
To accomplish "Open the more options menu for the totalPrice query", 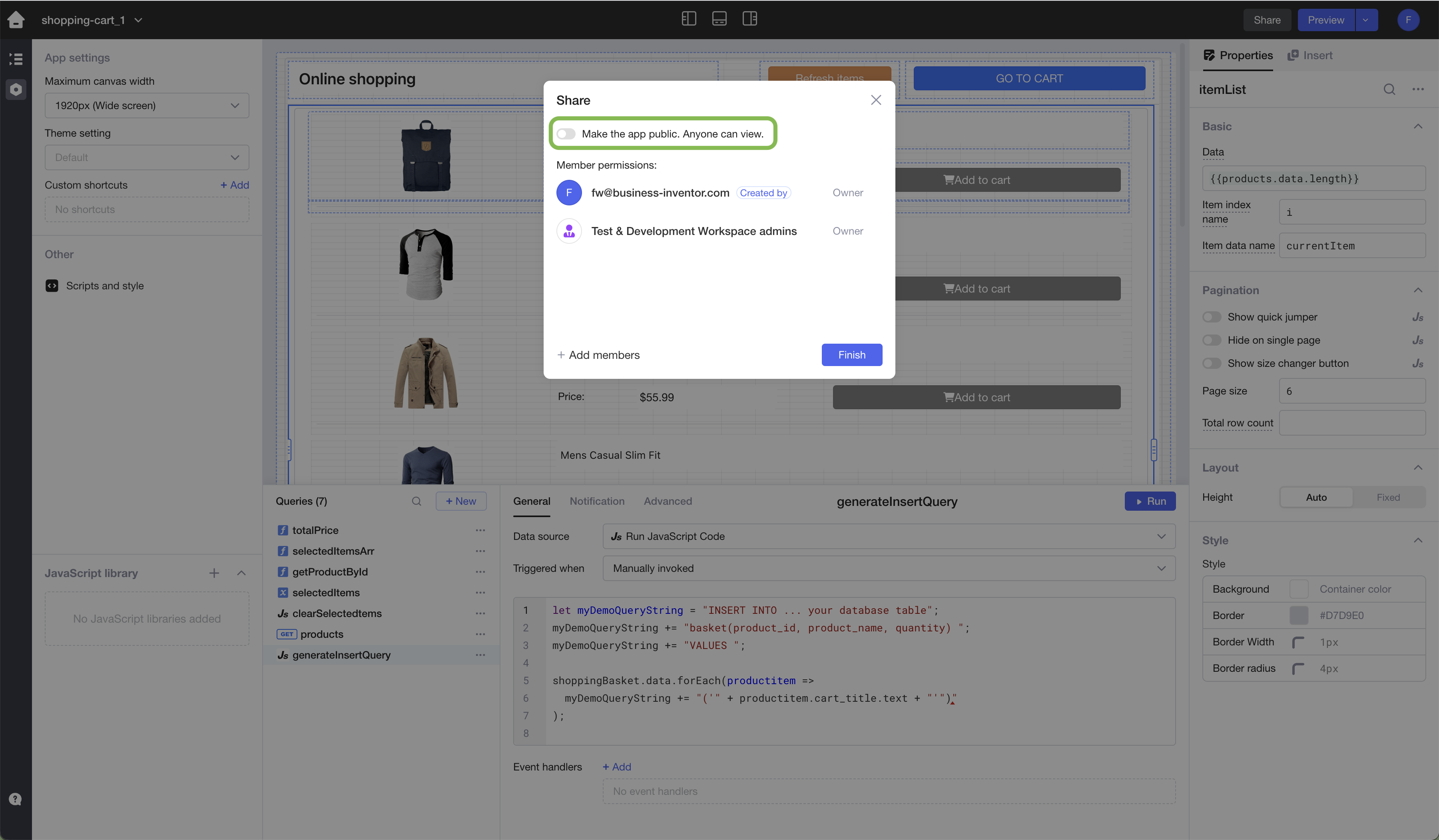I will click(480, 531).
